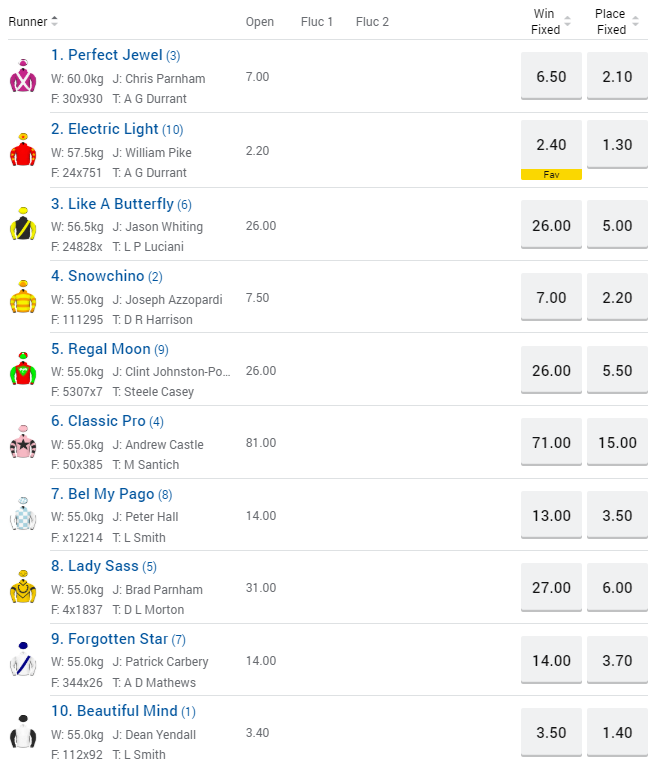Click Perfect Jewel's pink jockey silk icon

pyautogui.click(x=22, y=77)
